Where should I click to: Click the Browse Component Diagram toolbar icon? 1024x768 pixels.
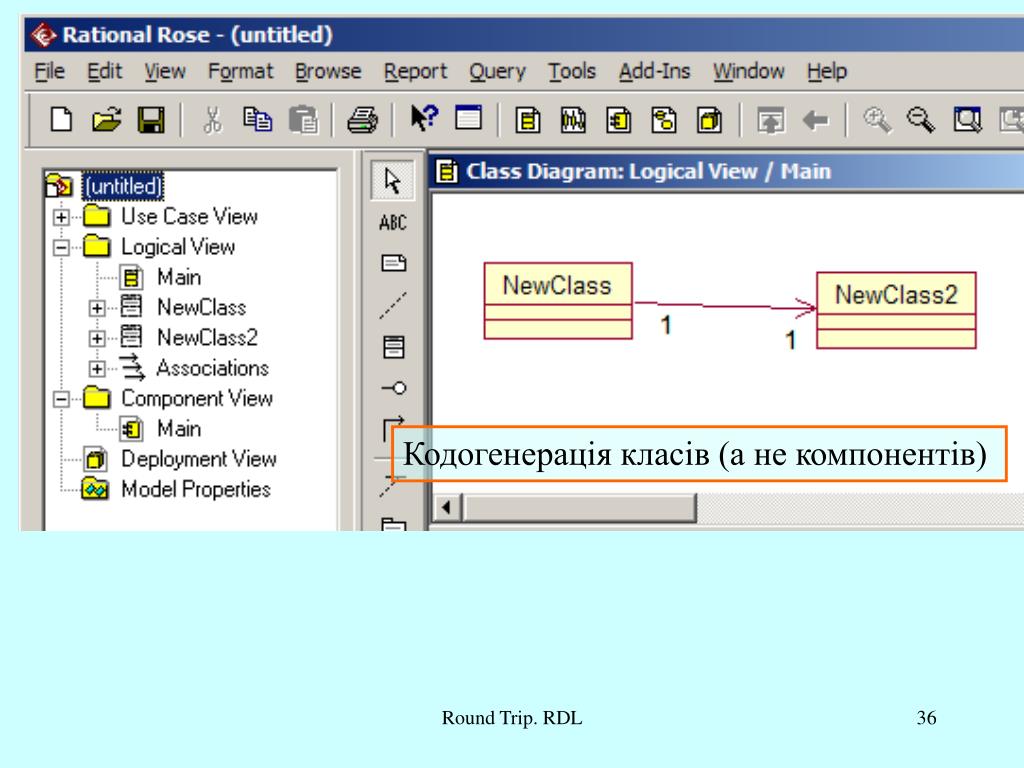point(618,121)
